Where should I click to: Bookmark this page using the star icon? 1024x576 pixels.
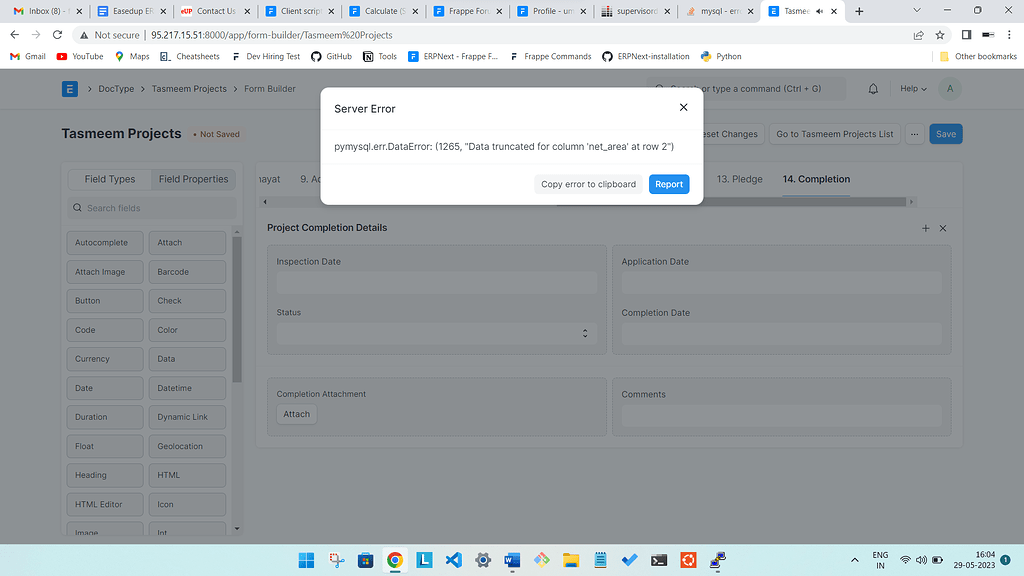point(938,33)
